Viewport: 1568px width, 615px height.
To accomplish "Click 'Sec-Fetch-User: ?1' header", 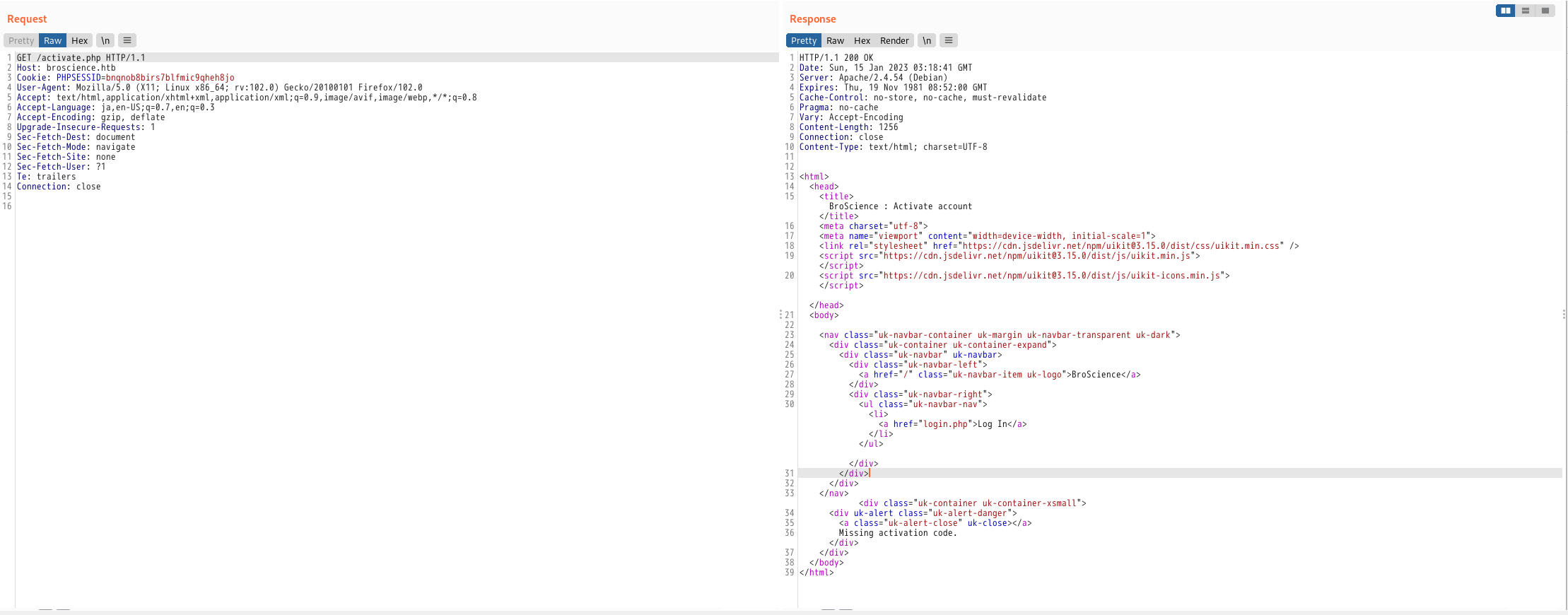I will click(62, 167).
